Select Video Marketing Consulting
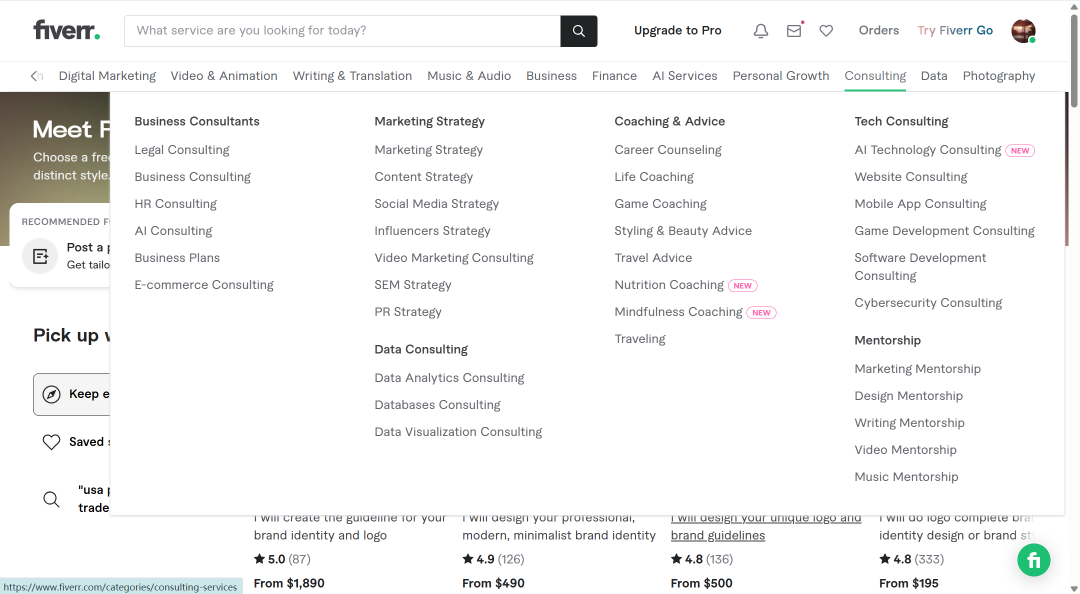Viewport: 1080px width, 594px height. 454,257
